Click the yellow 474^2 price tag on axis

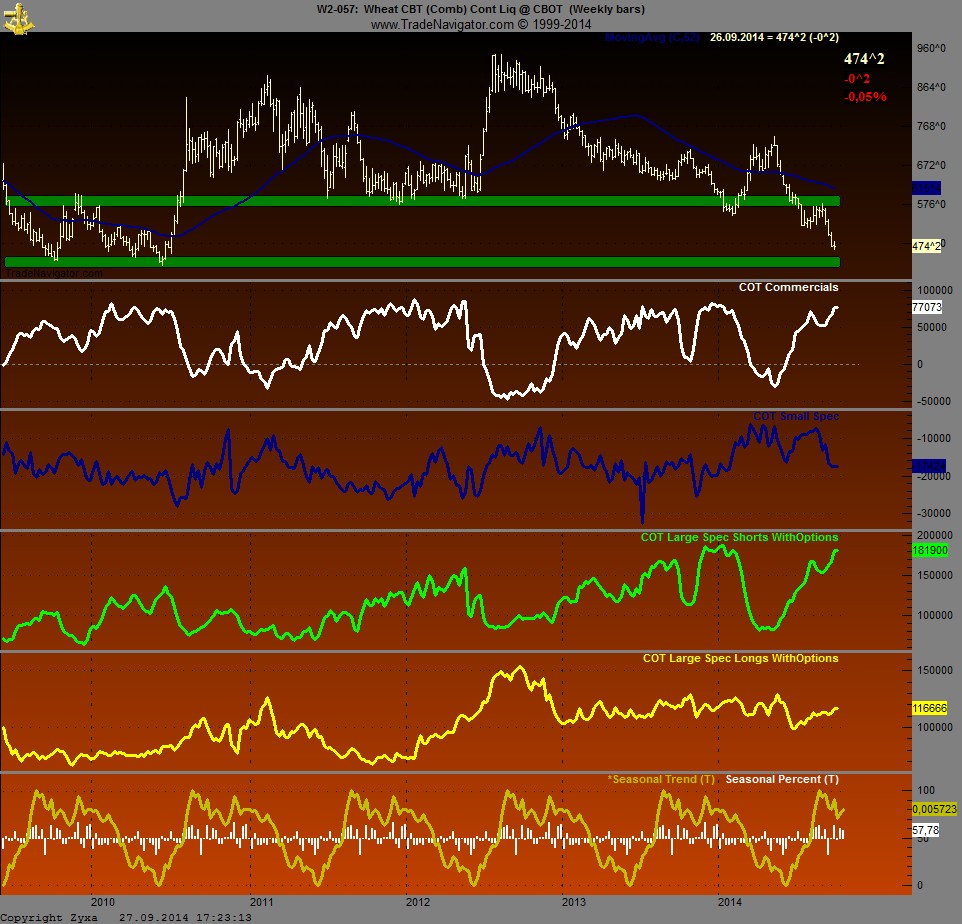(926, 246)
